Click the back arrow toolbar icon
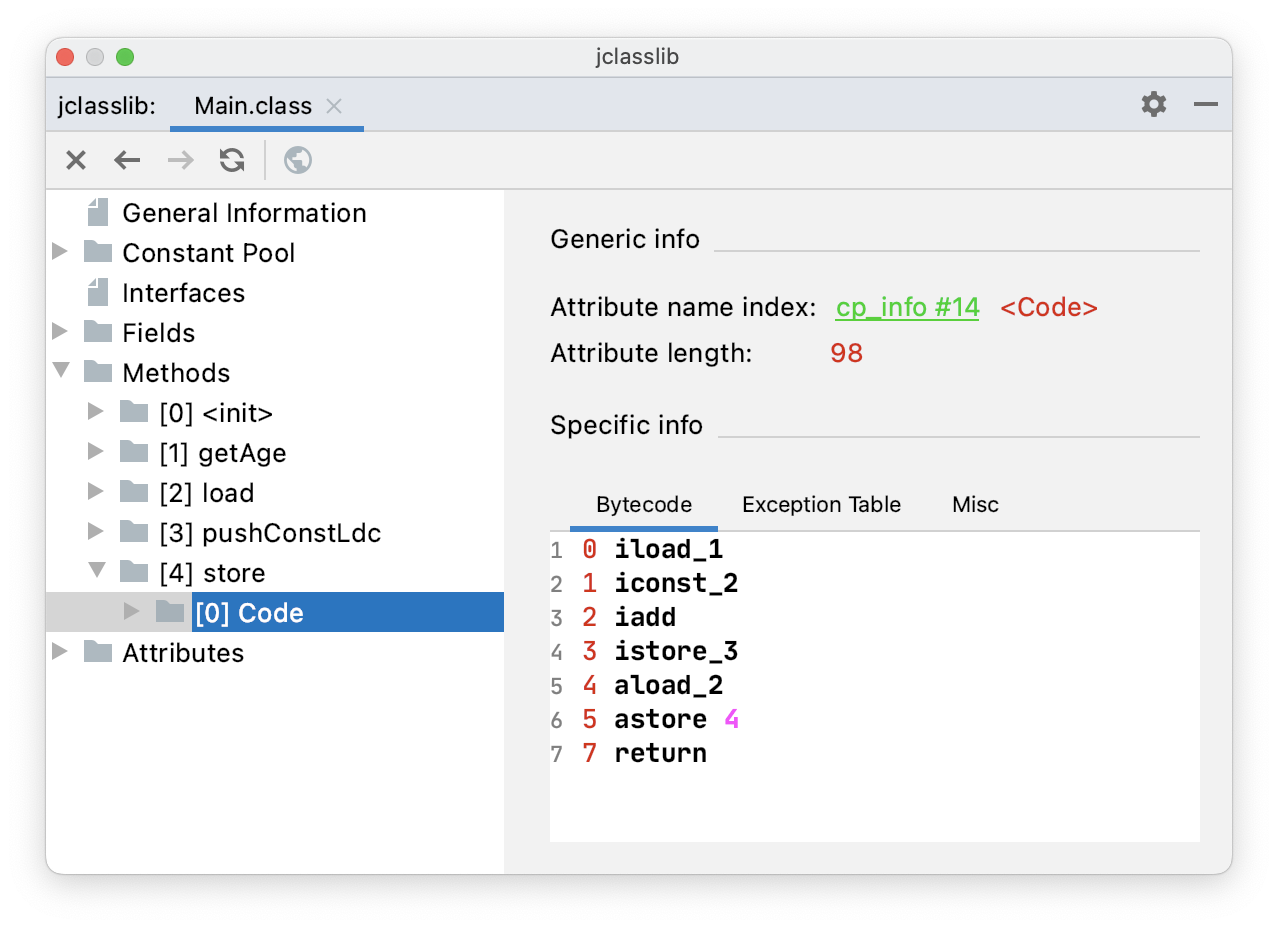Screen dimensions: 1278x928 click(x=127, y=160)
